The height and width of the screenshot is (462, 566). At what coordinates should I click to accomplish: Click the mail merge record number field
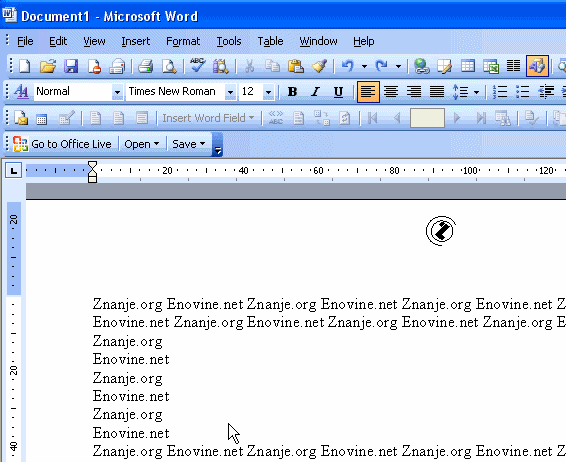(427, 118)
